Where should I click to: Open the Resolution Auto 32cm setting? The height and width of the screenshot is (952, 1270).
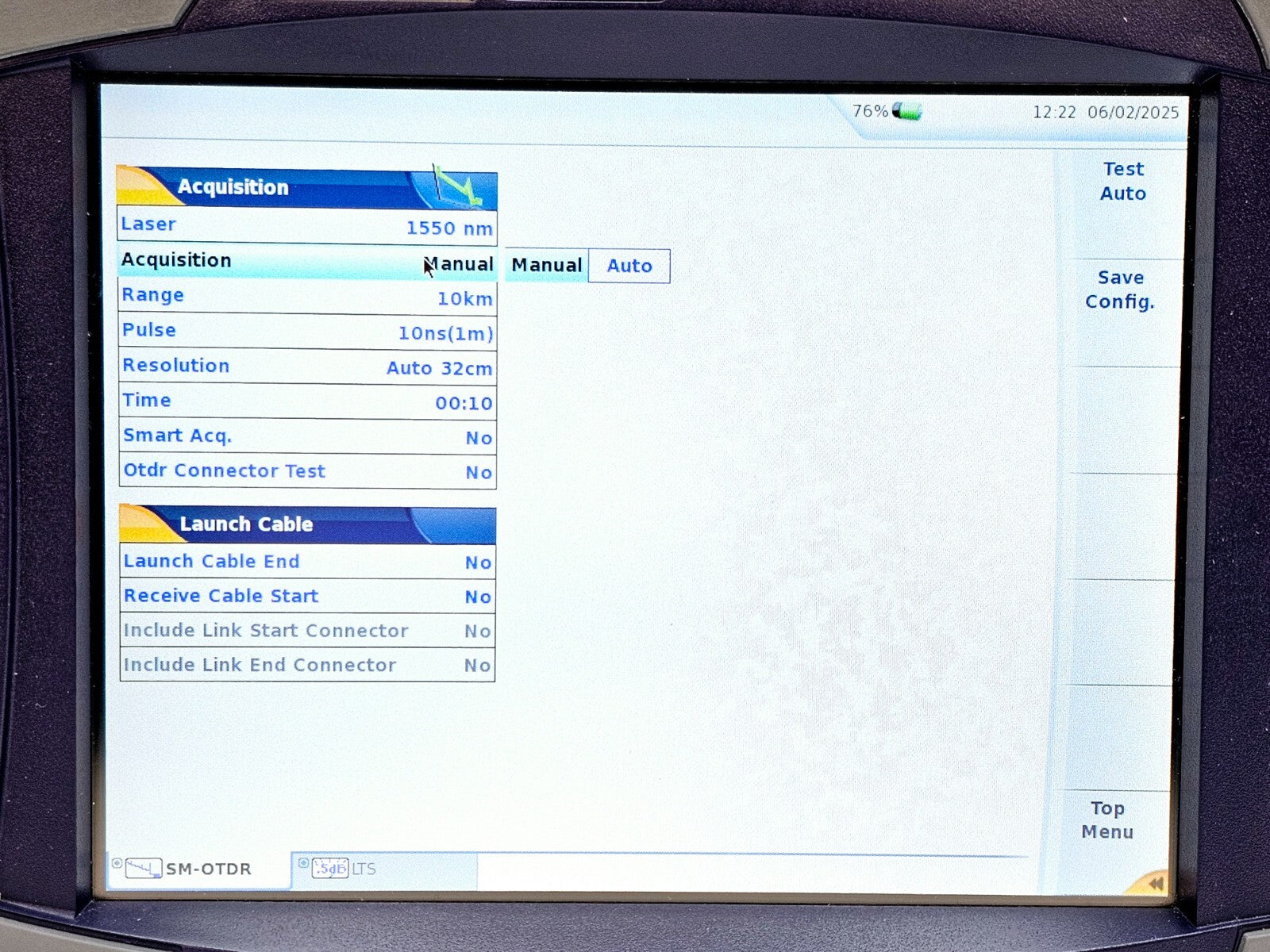point(307,367)
